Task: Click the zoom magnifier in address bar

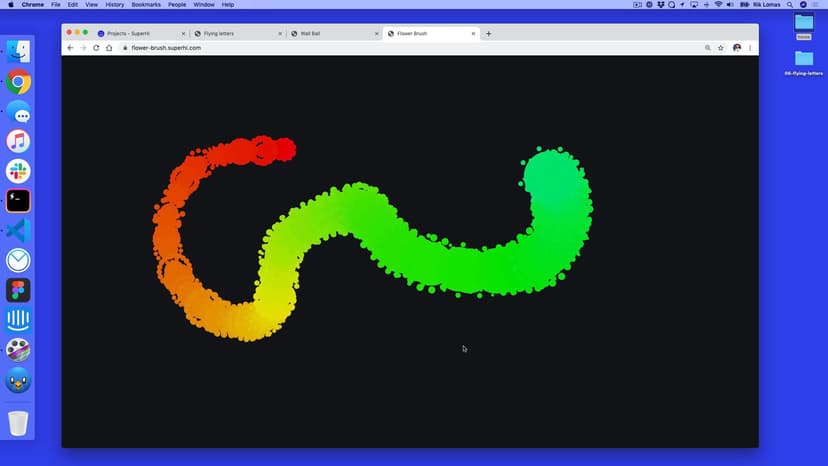Action: (x=707, y=48)
